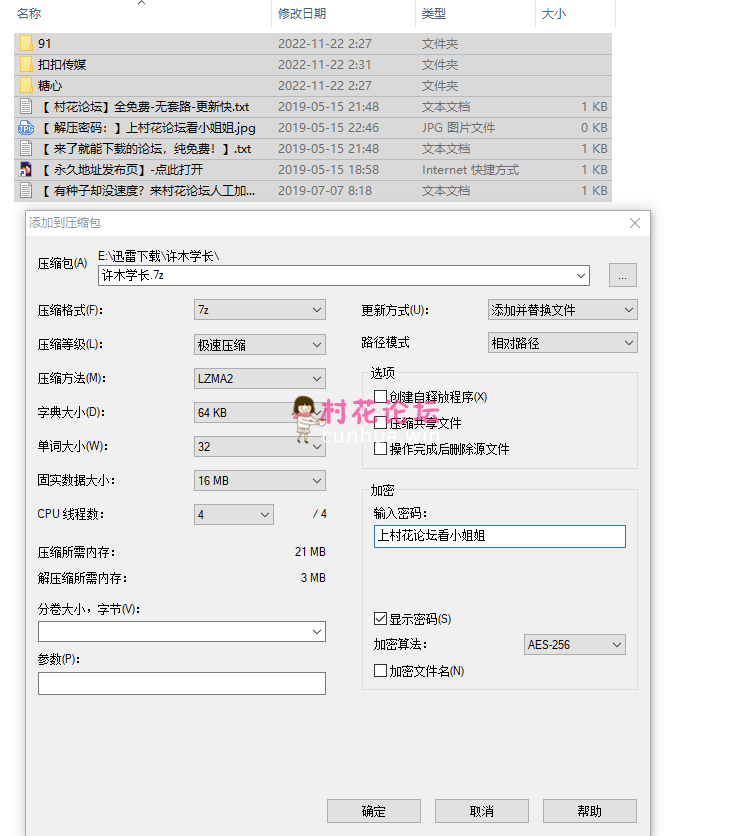Open the 压缩格式 dropdown showing 7z
The width and height of the screenshot is (730, 836).
click(x=260, y=310)
